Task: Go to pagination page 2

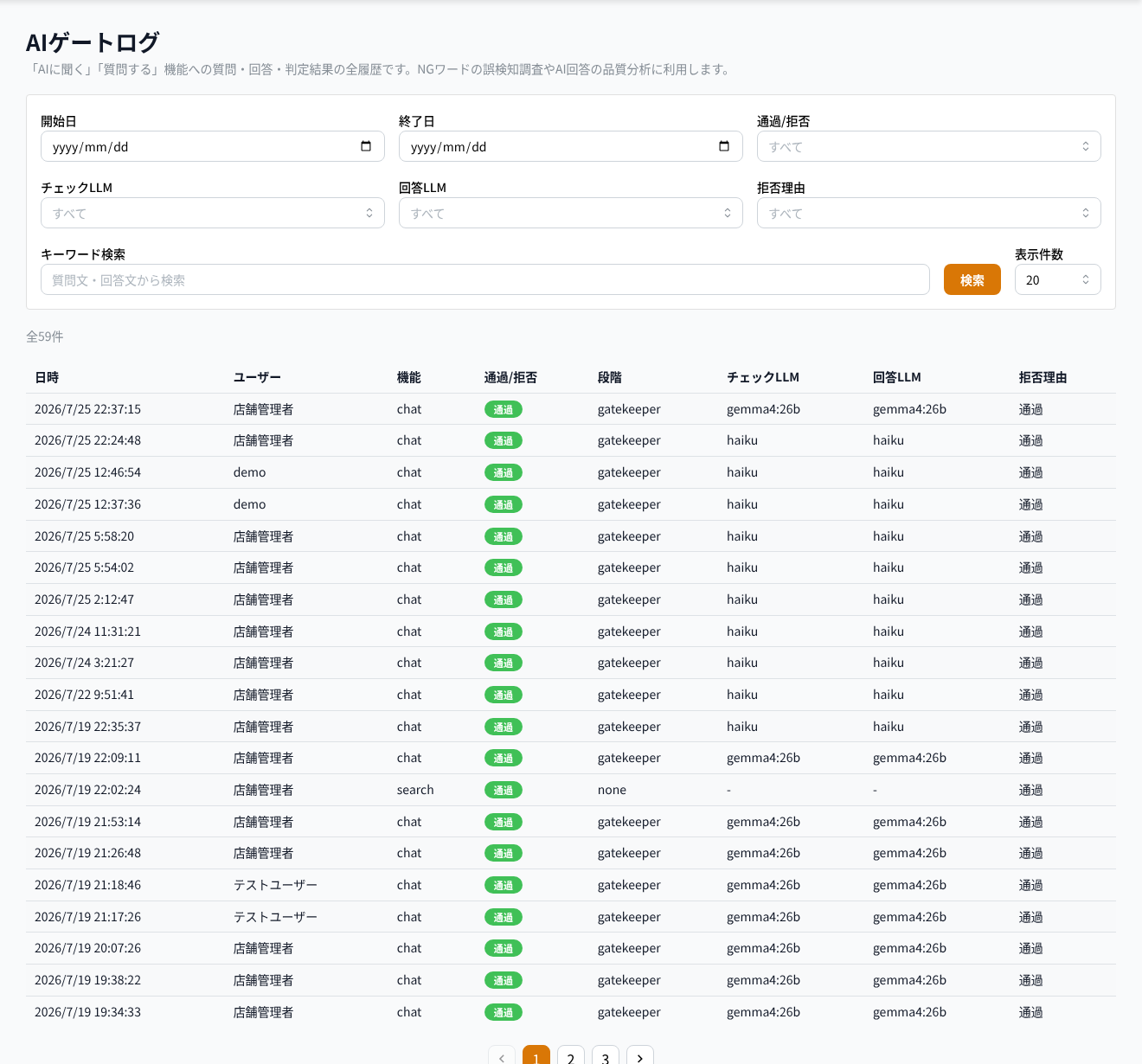Action: [x=571, y=1056]
